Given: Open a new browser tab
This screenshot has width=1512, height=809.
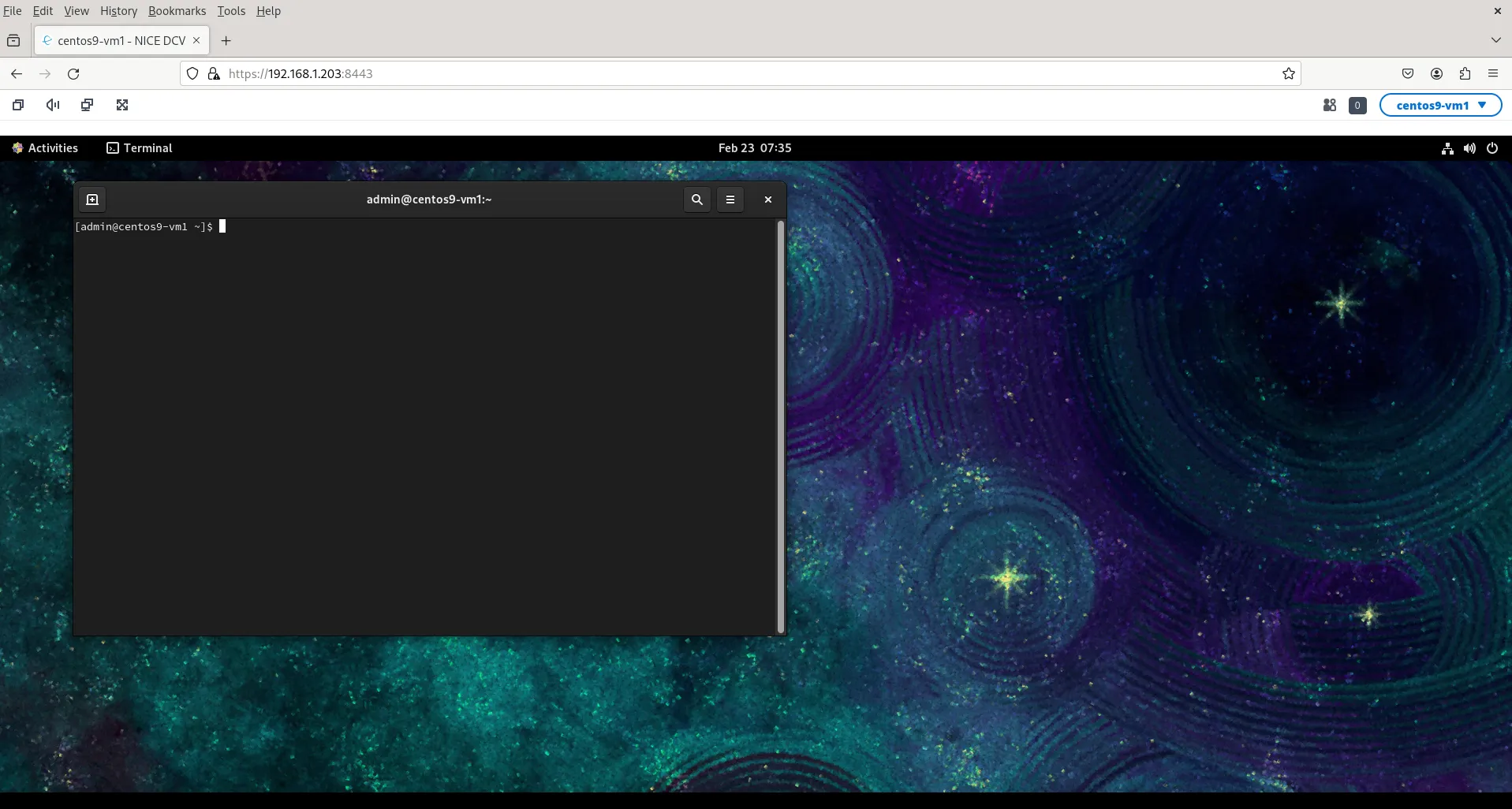Looking at the screenshot, I should pyautogui.click(x=226, y=40).
